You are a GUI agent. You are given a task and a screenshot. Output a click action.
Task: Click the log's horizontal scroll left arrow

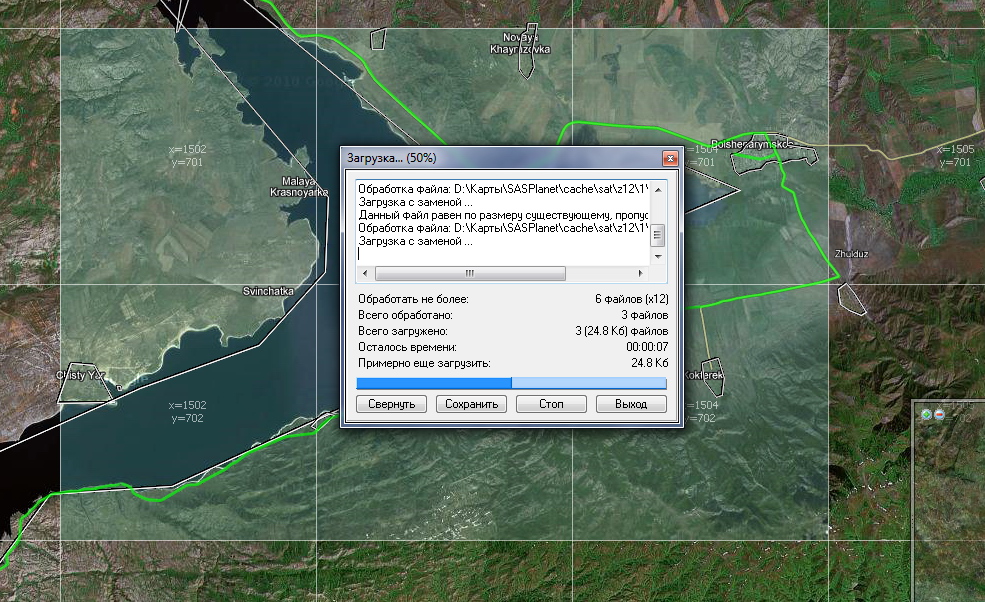click(x=365, y=273)
